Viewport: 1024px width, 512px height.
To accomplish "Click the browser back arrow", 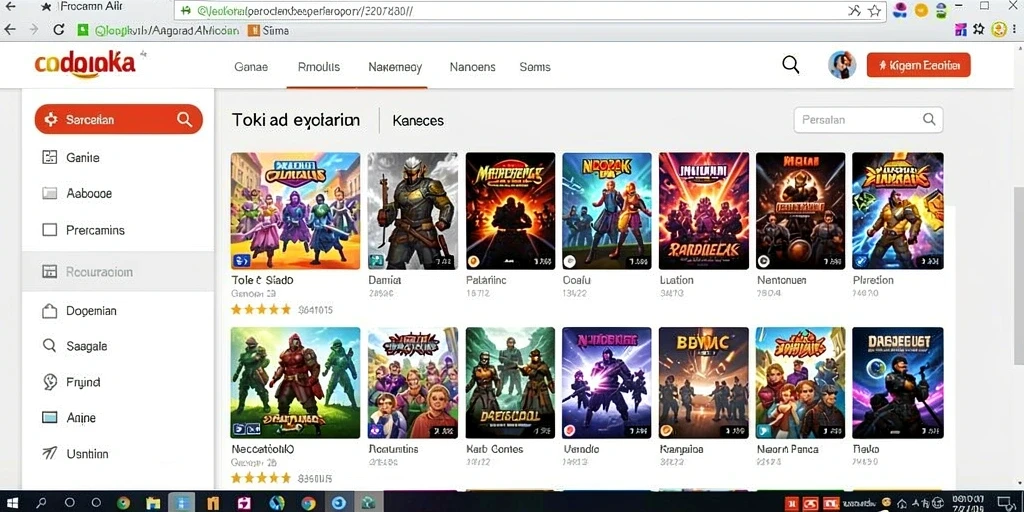I will [10, 30].
